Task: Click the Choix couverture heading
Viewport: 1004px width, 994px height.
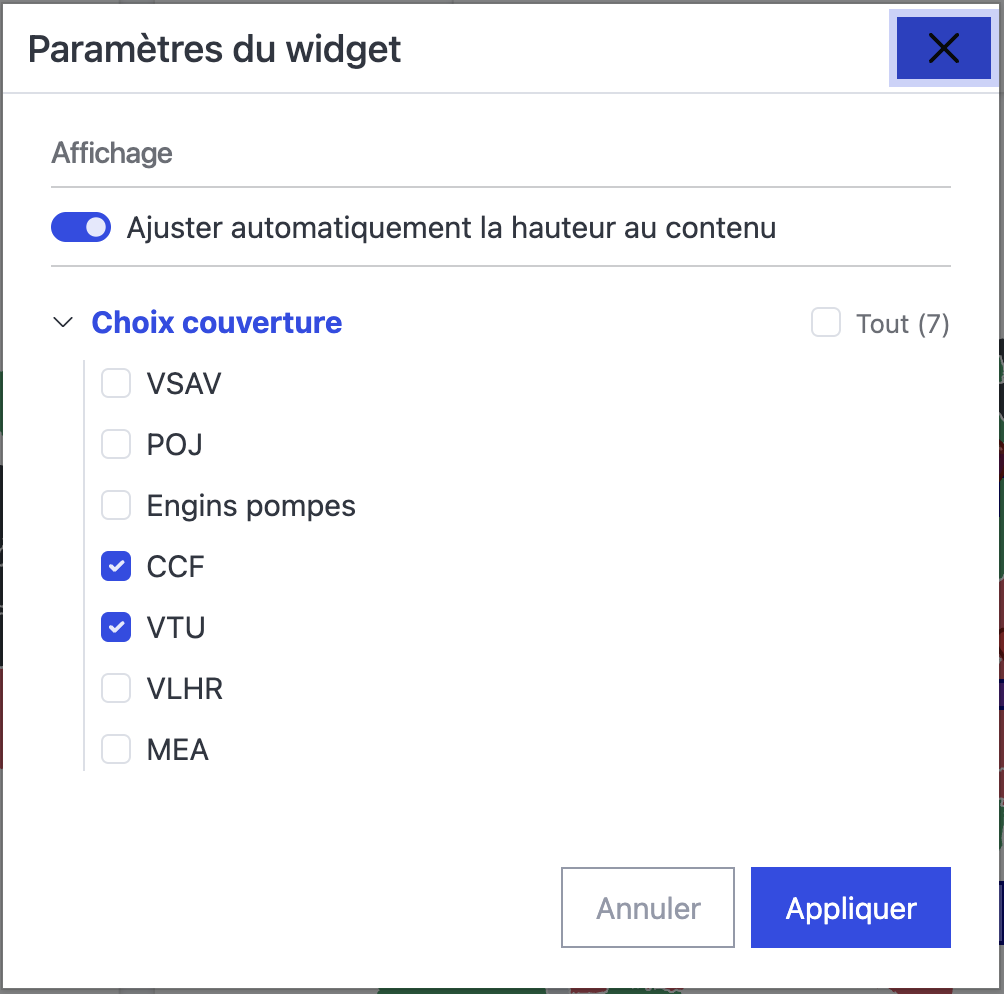Action: click(217, 323)
